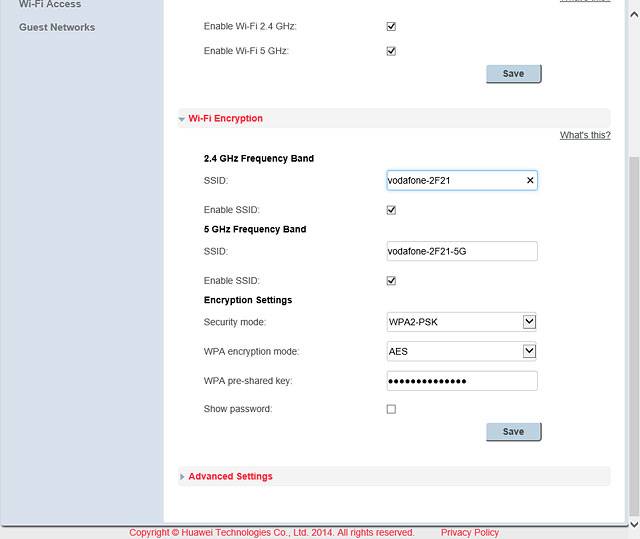Save the Wi-Fi encryption settings
640x539 pixels.
pos(513,432)
